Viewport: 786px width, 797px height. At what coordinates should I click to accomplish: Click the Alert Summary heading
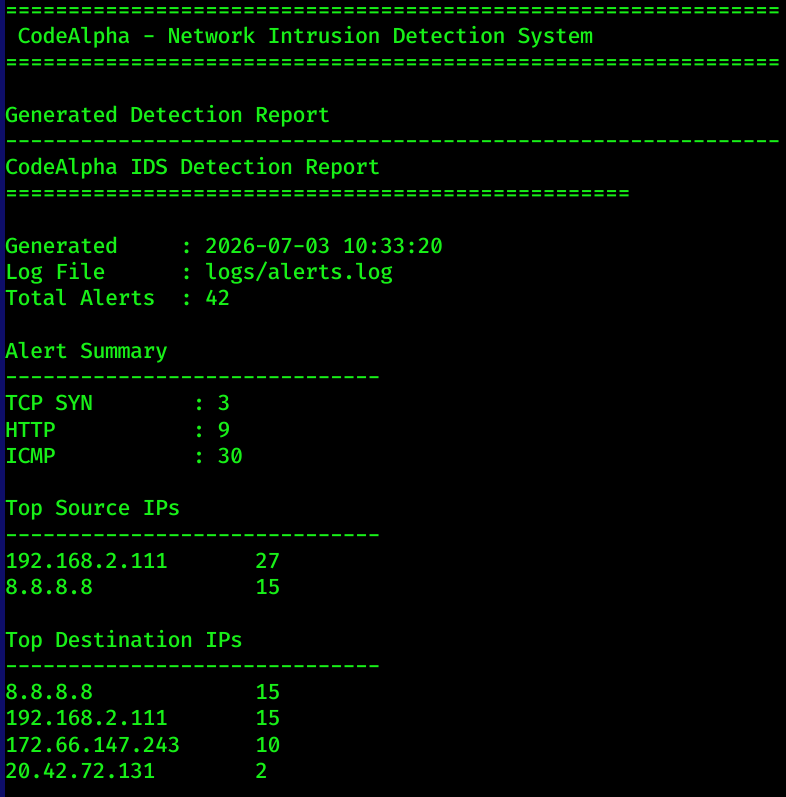click(86, 352)
